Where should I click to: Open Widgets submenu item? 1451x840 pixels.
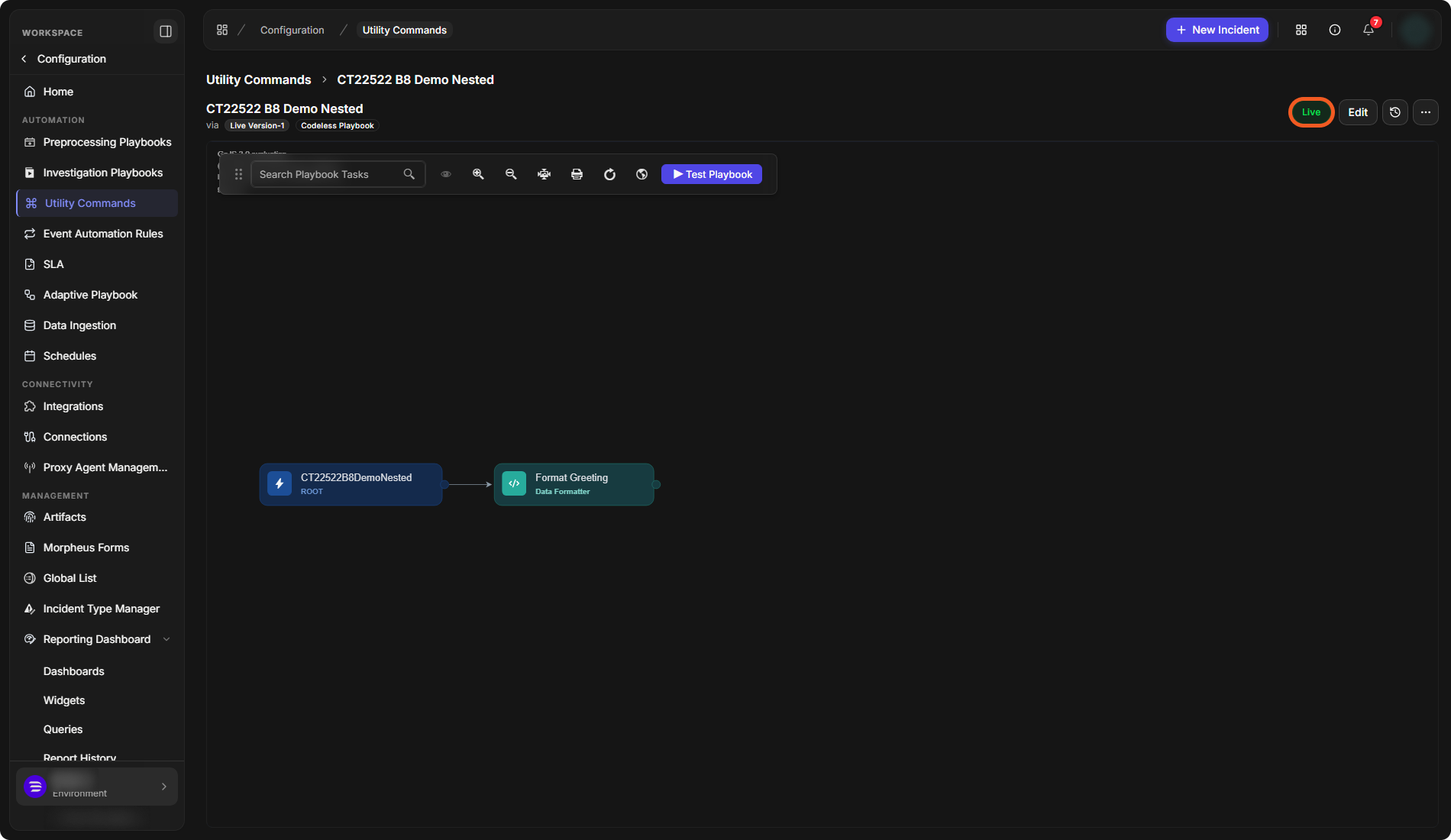point(64,700)
